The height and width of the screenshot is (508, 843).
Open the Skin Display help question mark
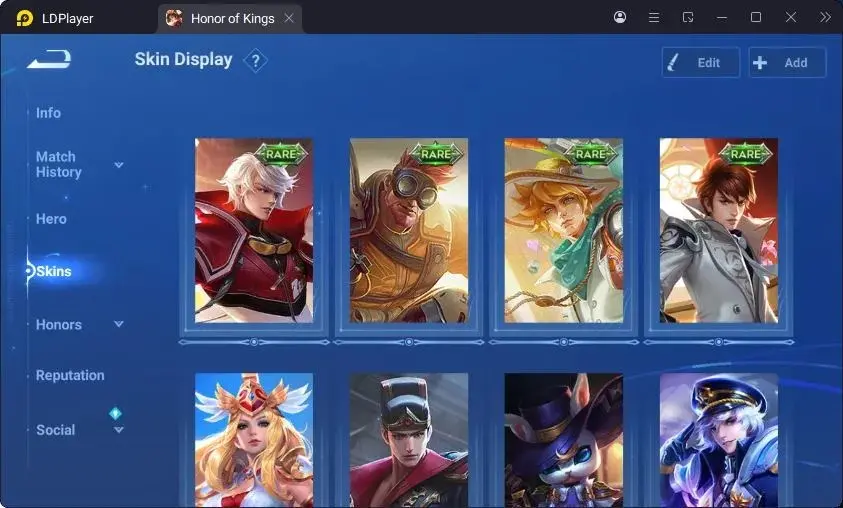coord(255,61)
